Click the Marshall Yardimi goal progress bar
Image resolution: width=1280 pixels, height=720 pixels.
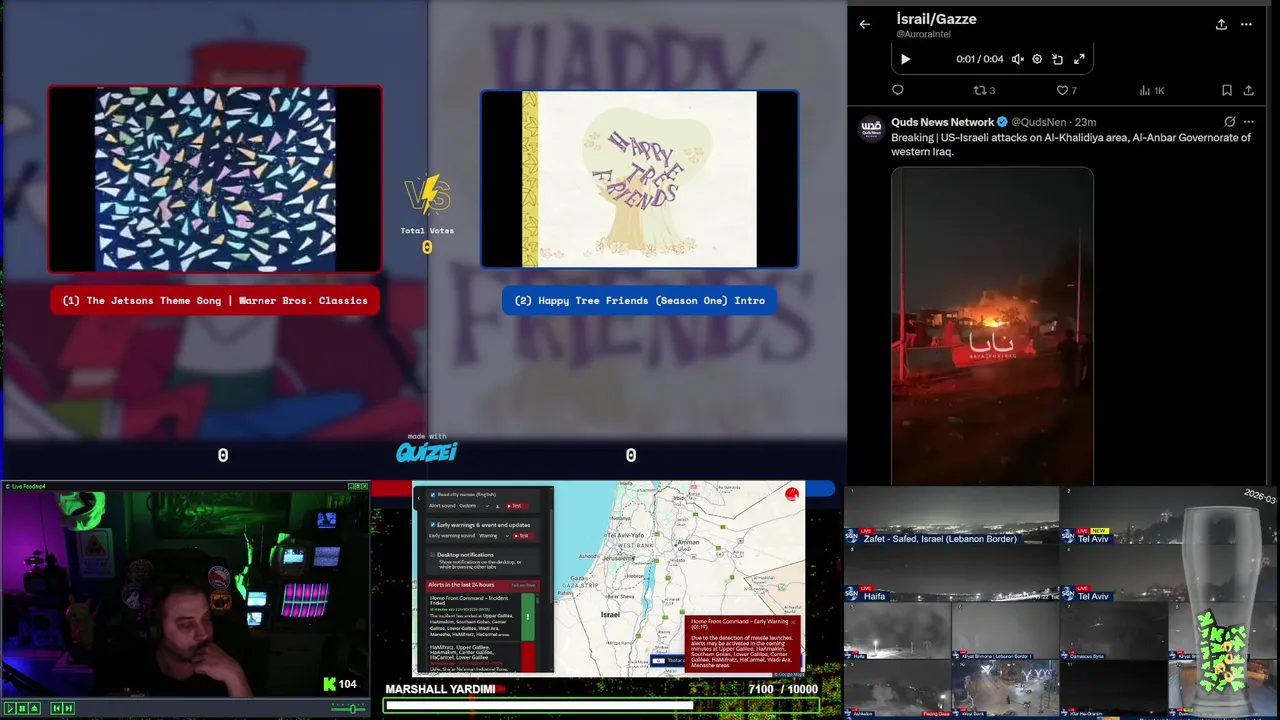602,706
